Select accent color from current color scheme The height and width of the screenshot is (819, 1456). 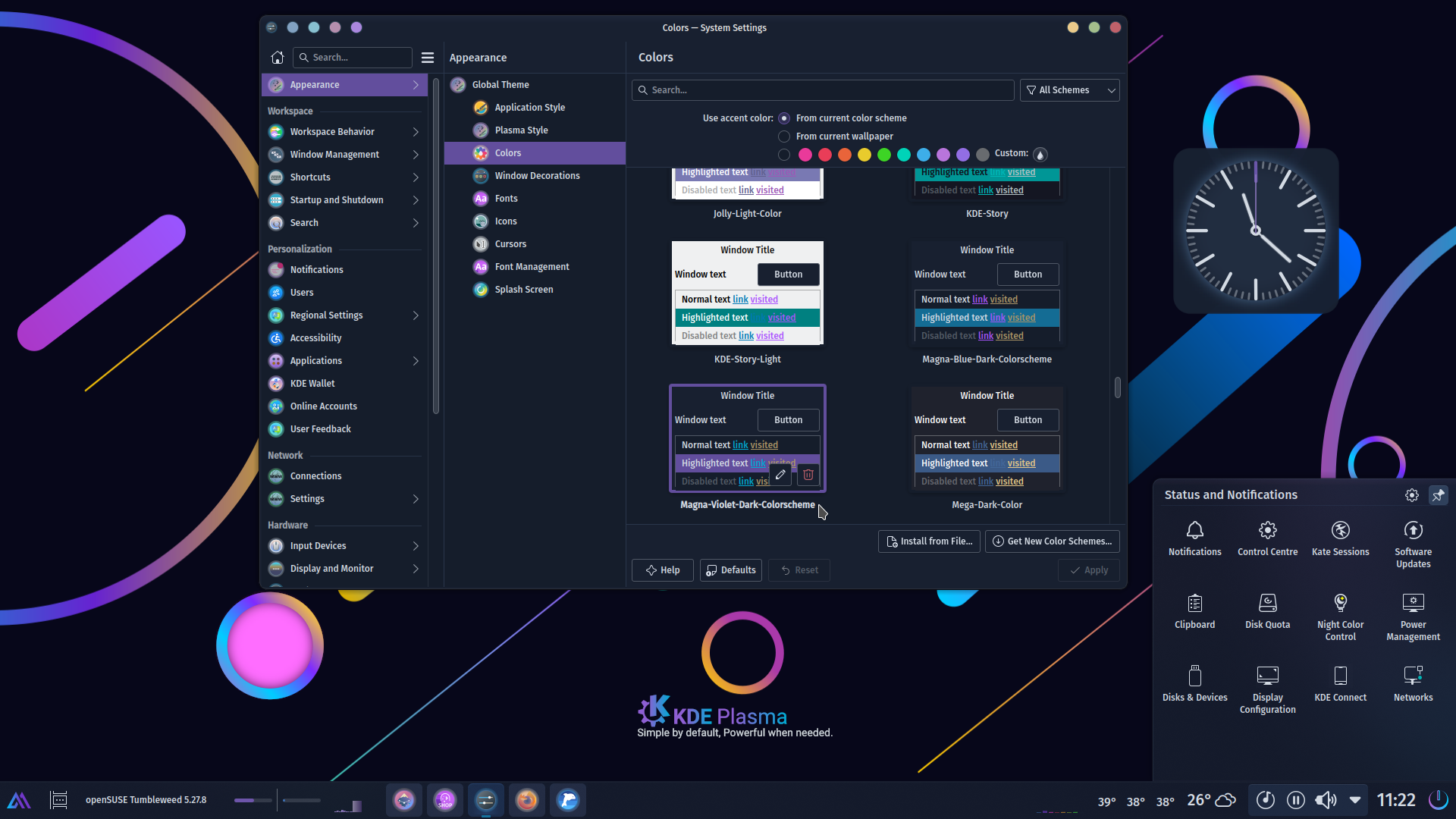pyautogui.click(x=784, y=118)
